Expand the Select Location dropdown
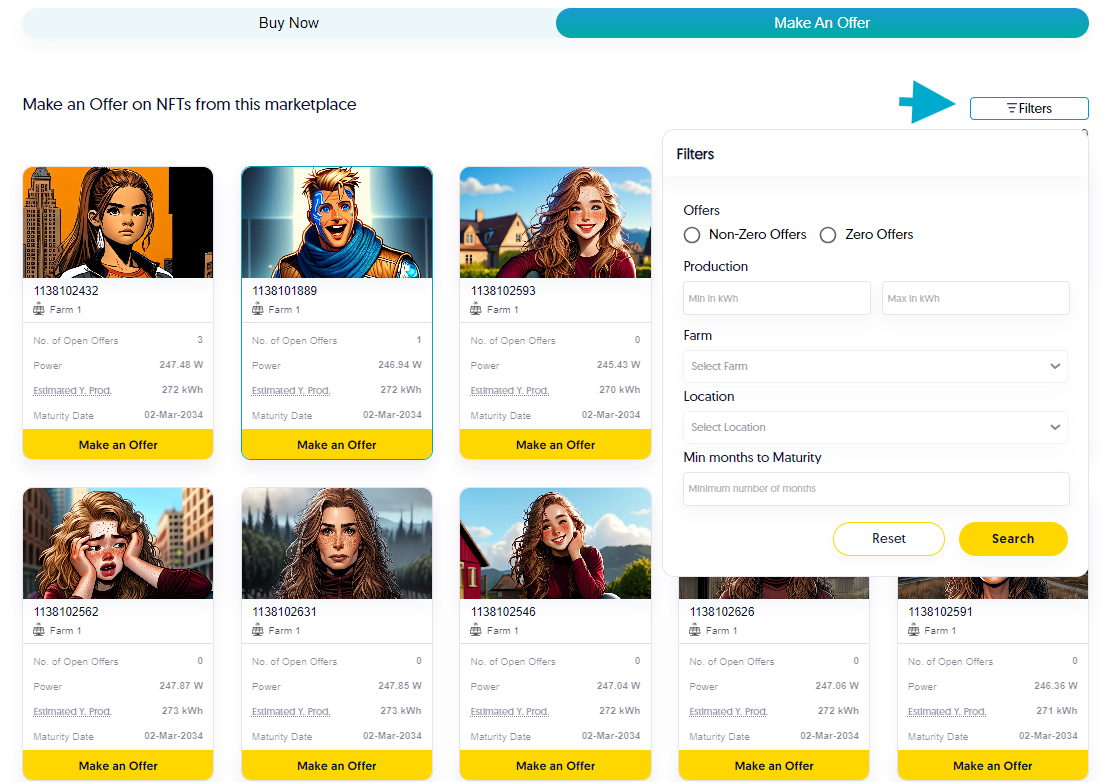 pyautogui.click(x=875, y=427)
